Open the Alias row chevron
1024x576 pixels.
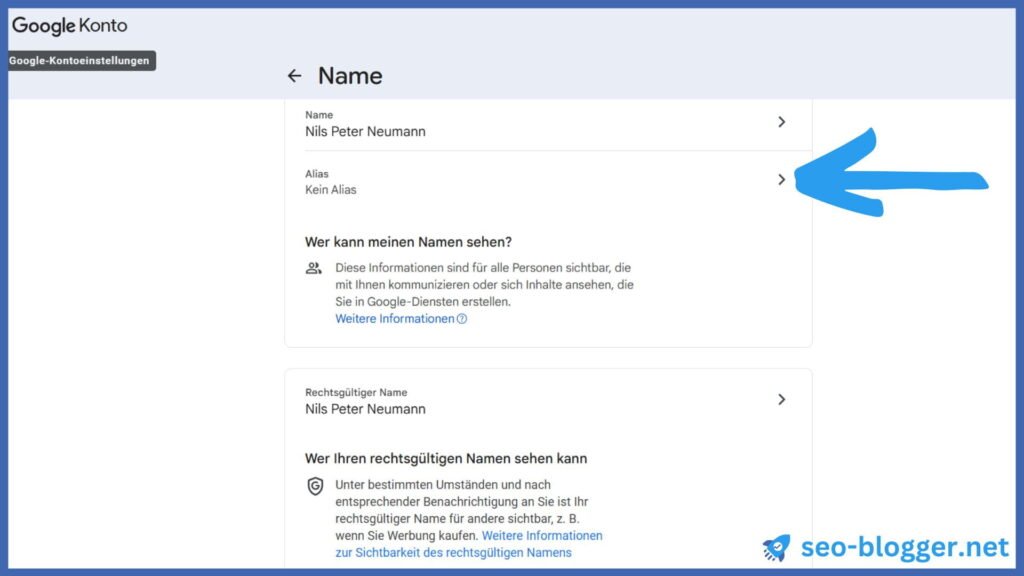(782, 180)
